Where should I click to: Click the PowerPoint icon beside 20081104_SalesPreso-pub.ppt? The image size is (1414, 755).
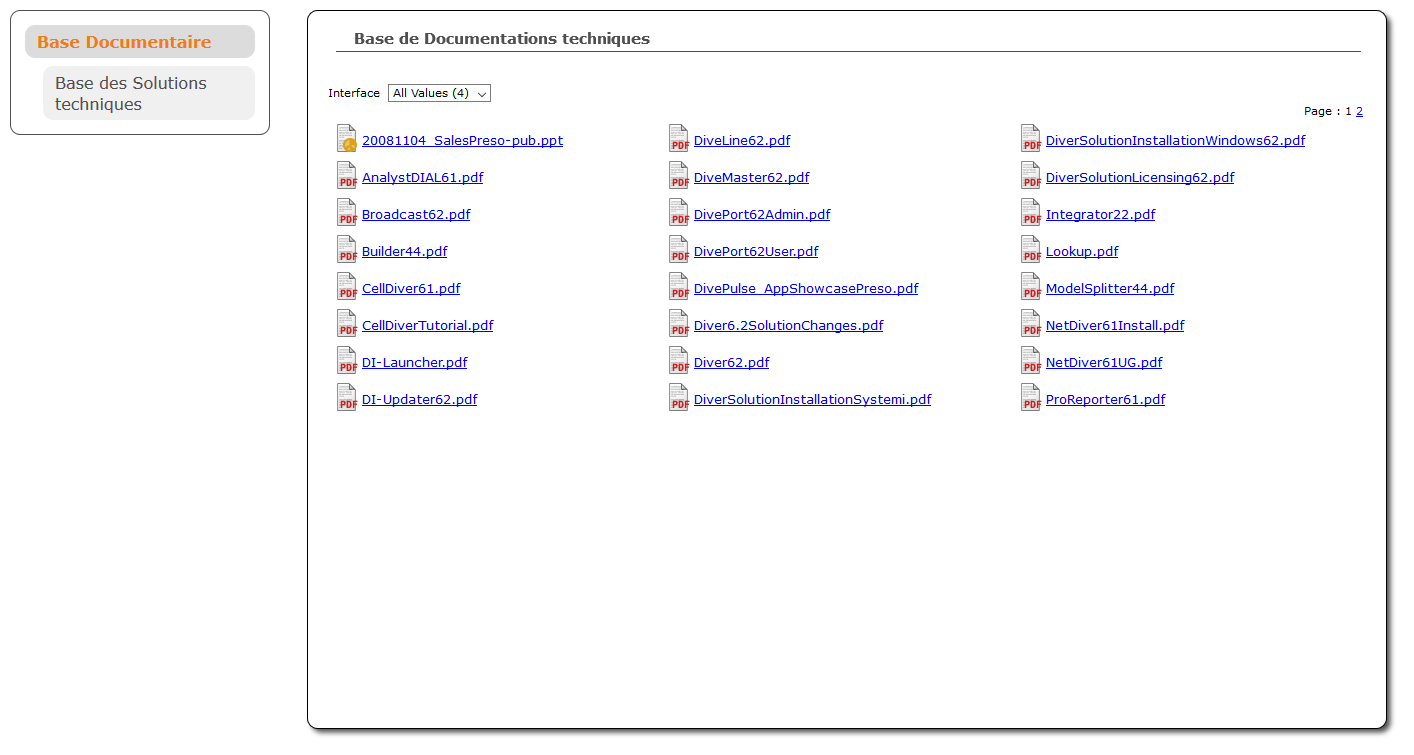(347, 138)
